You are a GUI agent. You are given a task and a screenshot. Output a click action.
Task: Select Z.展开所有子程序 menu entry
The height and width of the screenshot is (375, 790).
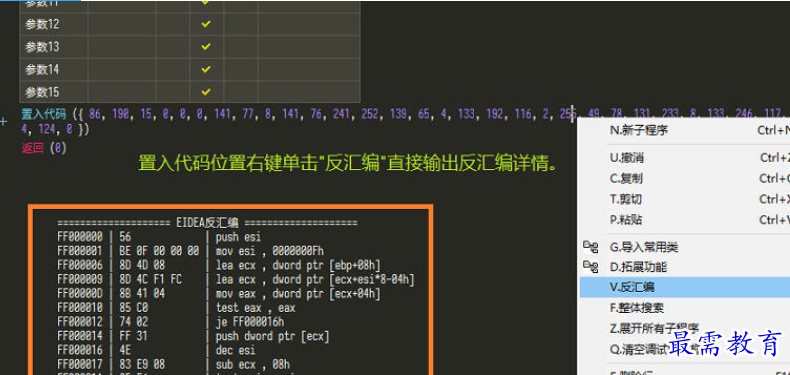click(654, 328)
